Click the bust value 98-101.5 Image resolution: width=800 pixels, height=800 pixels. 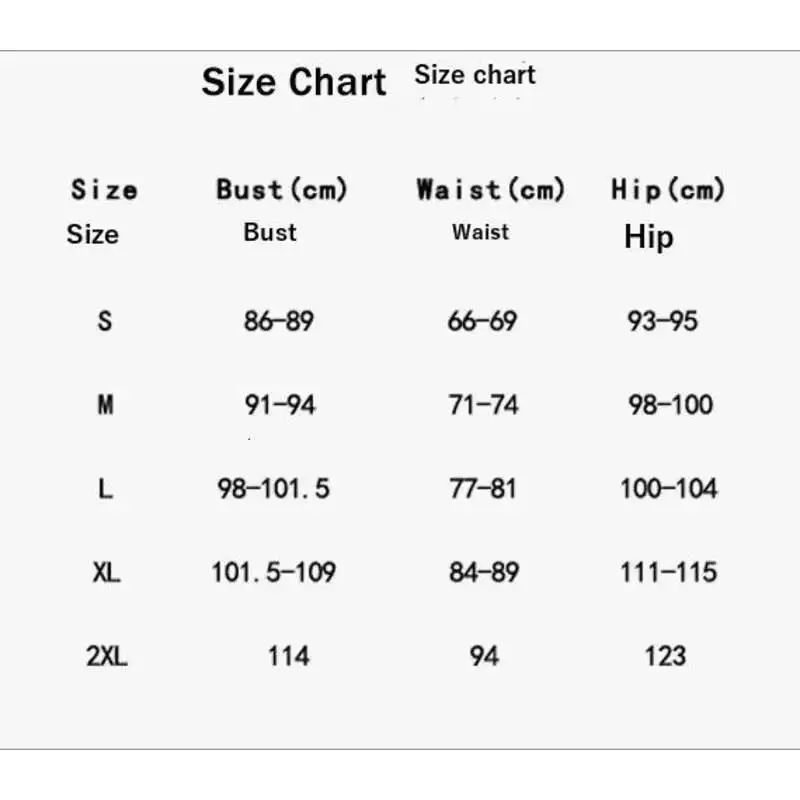tap(274, 489)
